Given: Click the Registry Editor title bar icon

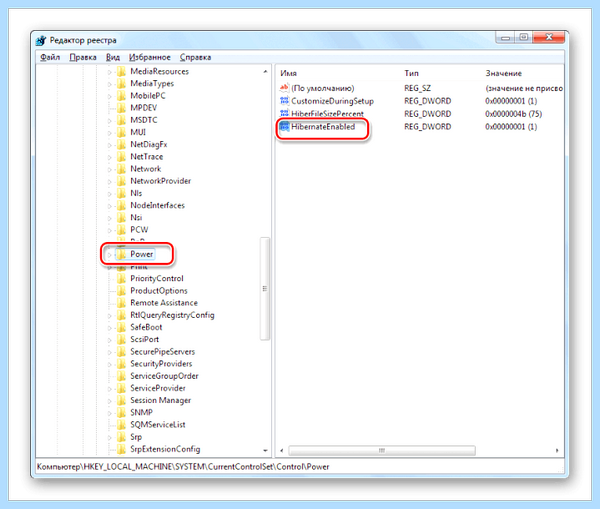Looking at the screenshot, I should click(41, 40).
